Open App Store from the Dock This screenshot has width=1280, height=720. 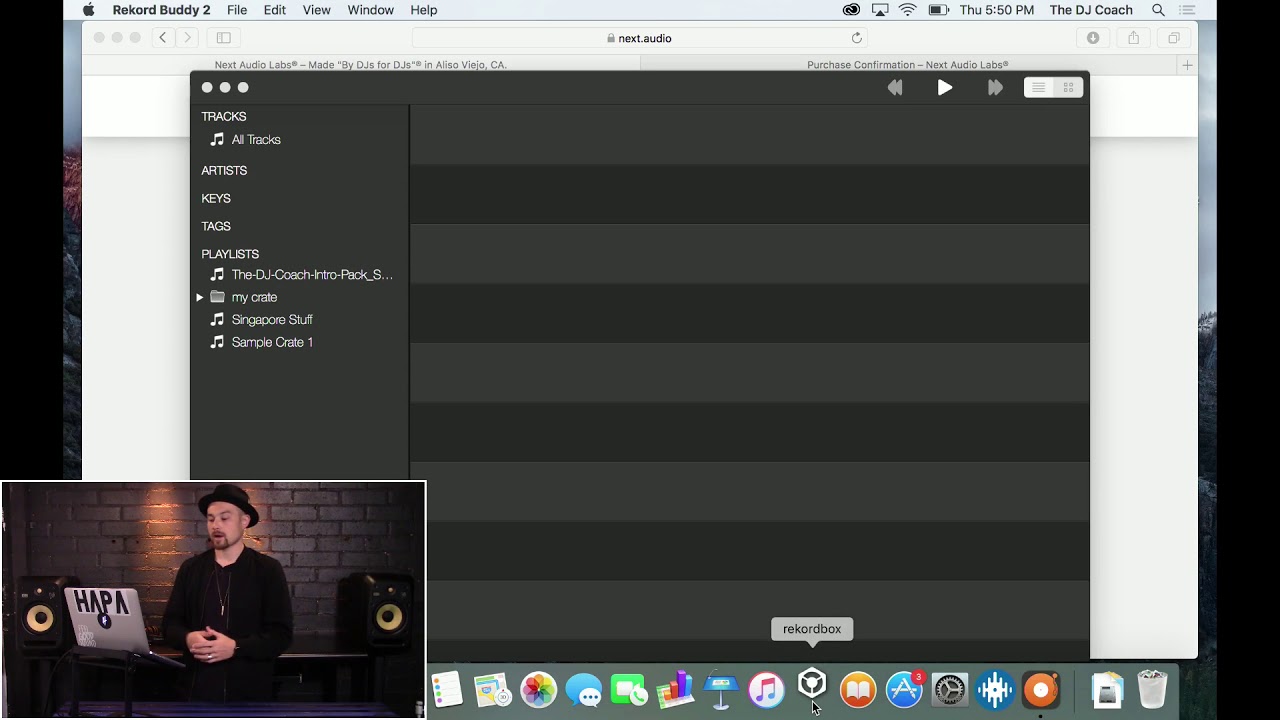click(x=904, y=690)
